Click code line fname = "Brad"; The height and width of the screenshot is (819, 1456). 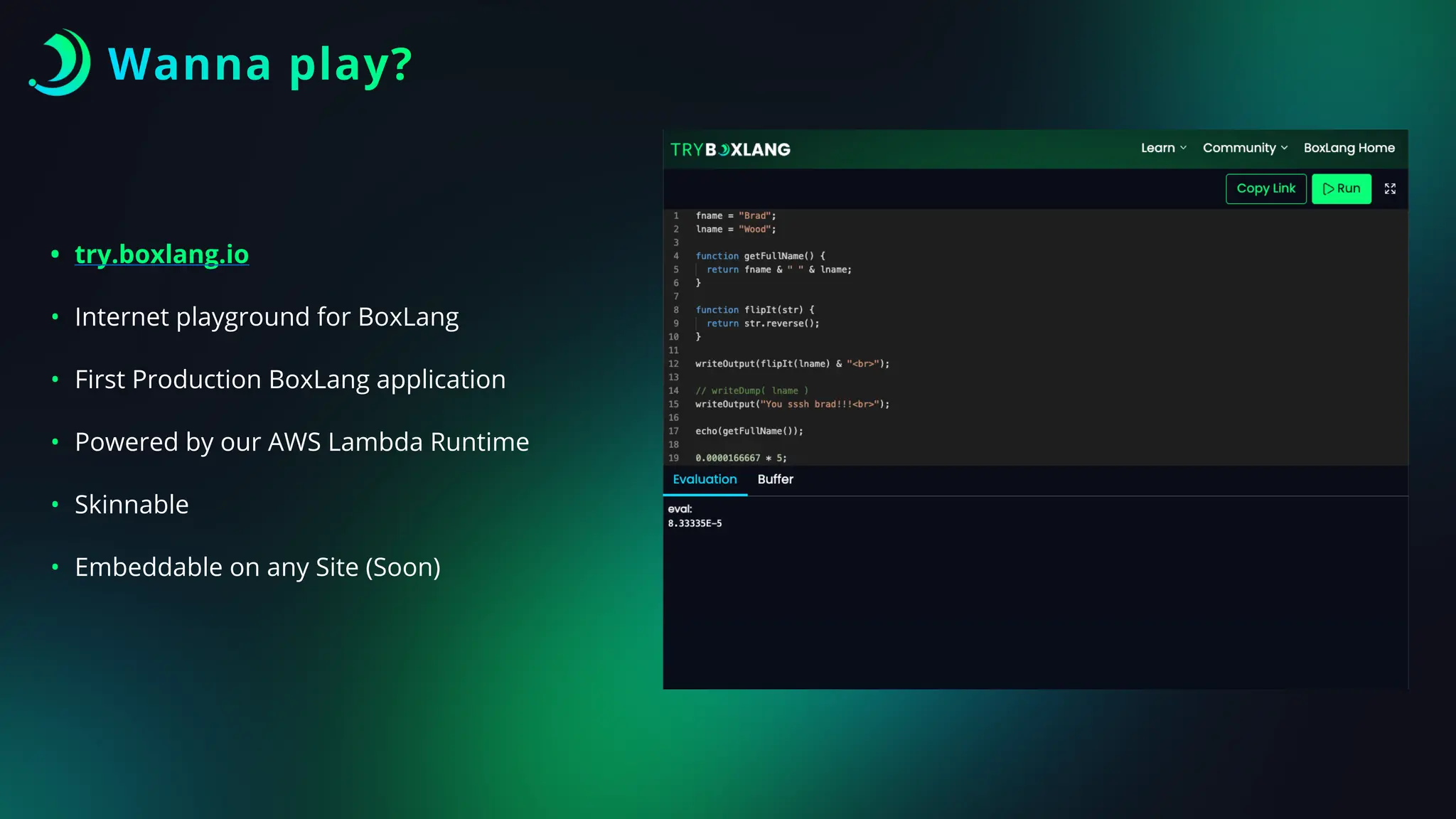pos(736,215)
